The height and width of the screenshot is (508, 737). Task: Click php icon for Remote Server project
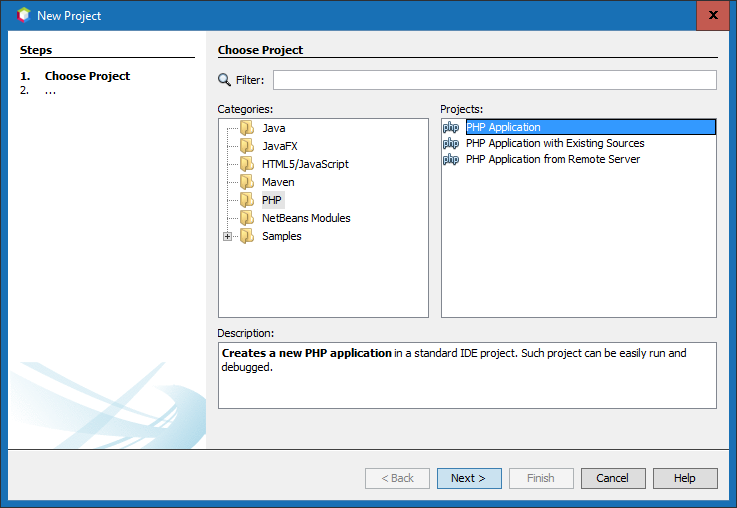(x=451, y=159)
